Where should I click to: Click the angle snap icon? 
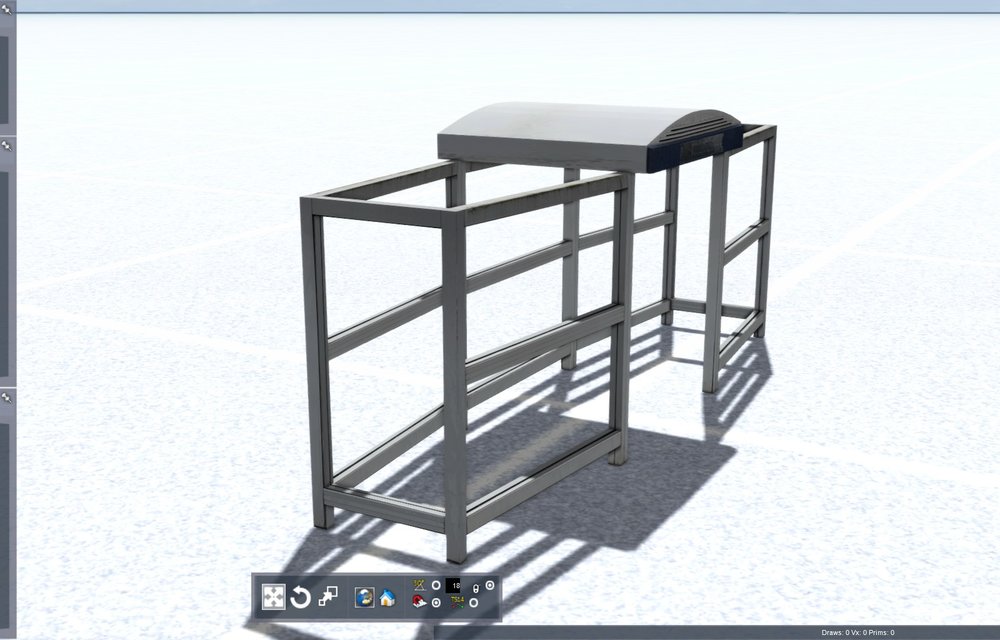pos(419,585)
